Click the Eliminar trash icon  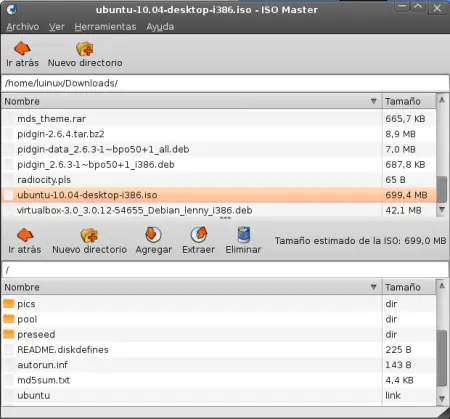pyautogui.click(x=243, y=235)
